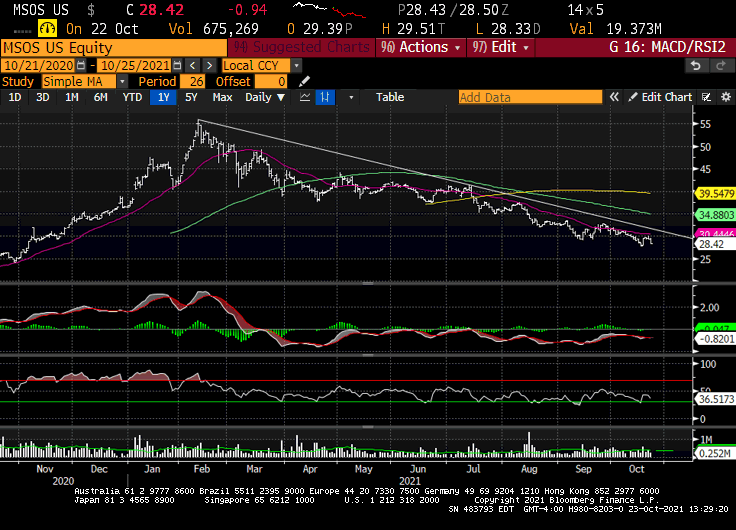Click the Val 19.373M header value
736x530 pixels.
[615, 29]
